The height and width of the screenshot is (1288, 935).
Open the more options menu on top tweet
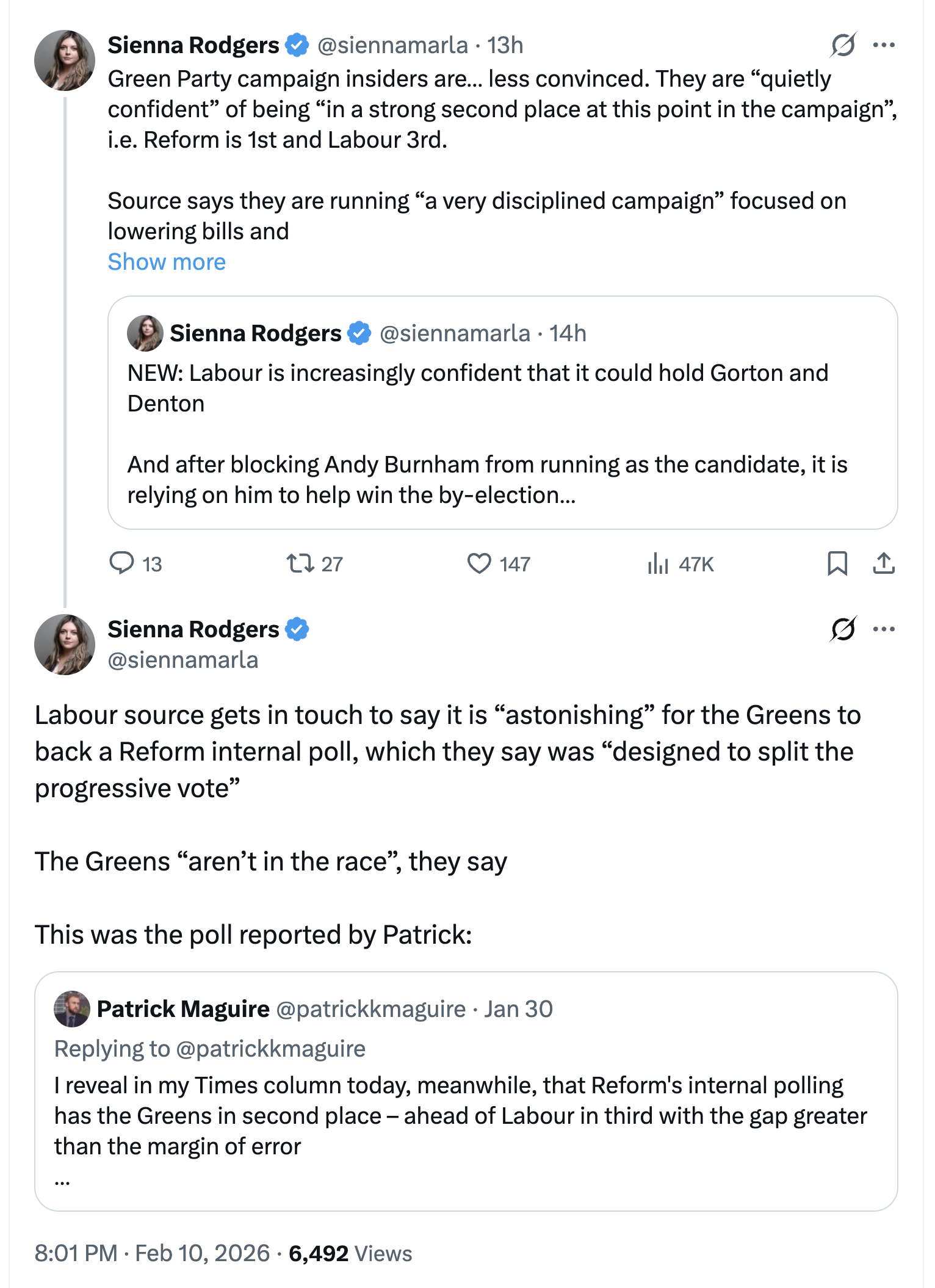884,45
